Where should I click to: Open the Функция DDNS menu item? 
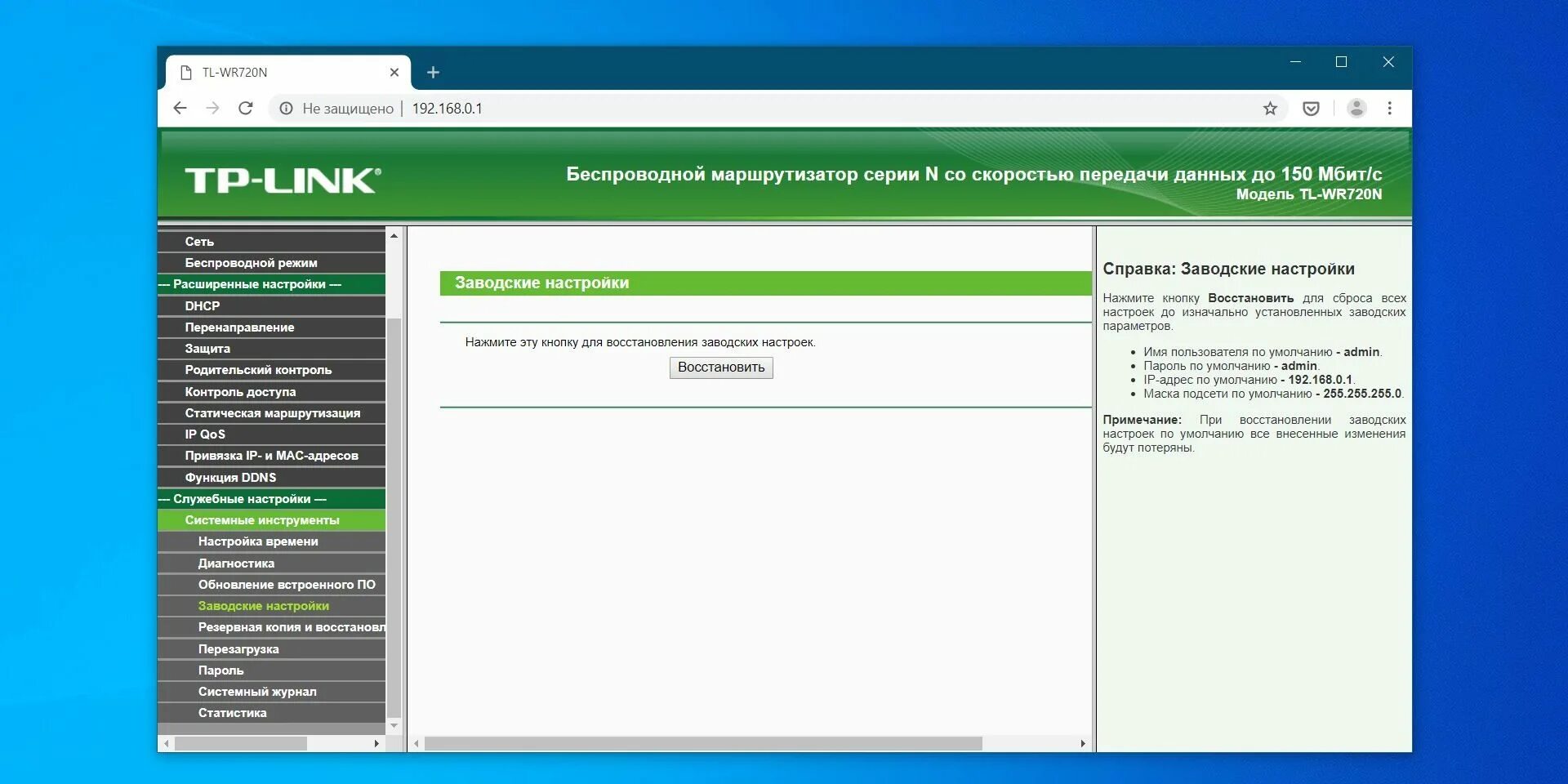tap(271, 478)
